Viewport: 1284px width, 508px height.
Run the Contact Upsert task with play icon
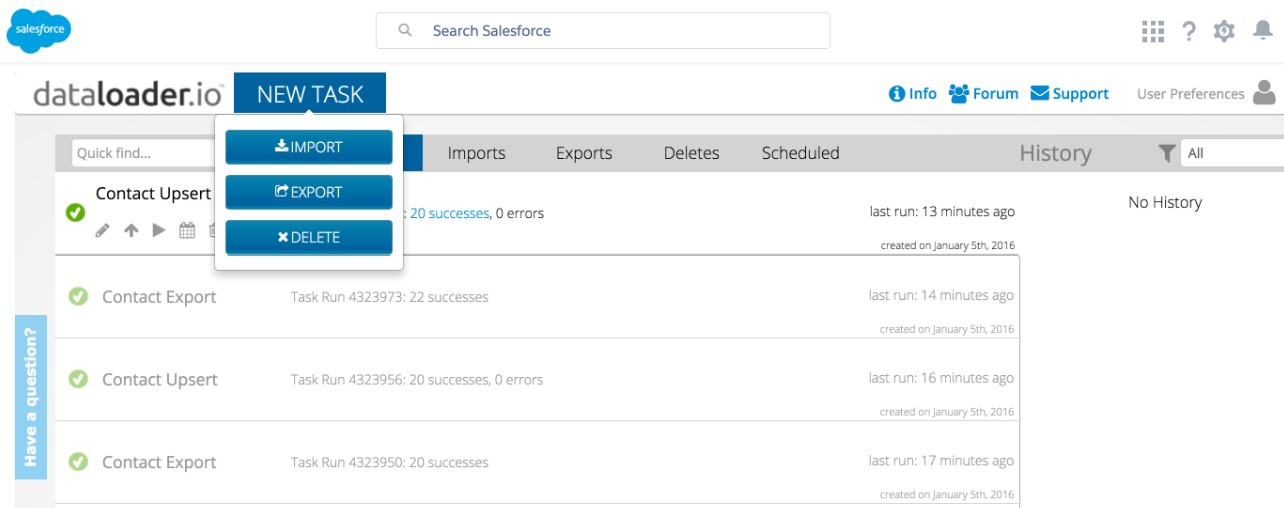tap(158, 231)
